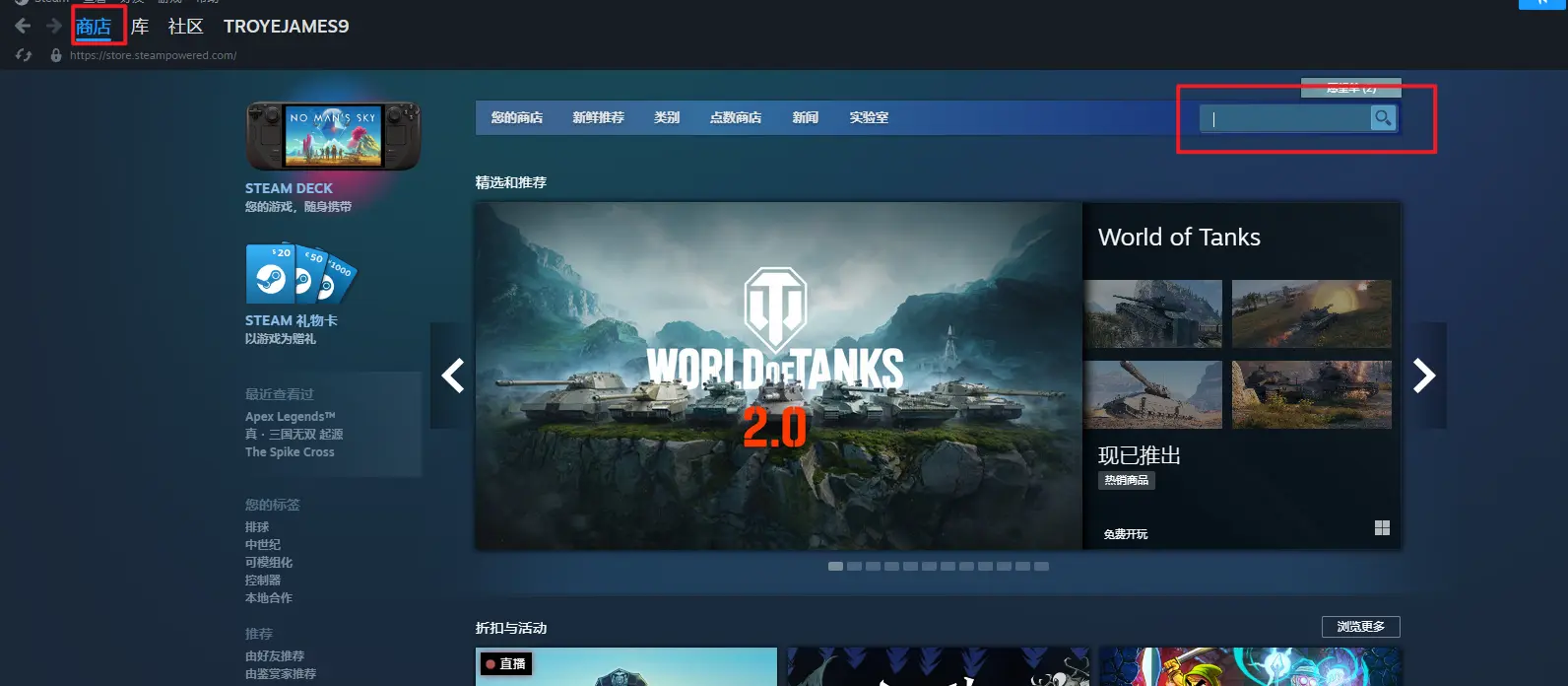Click the search magnifier icon
This screenshot has width=1568, height=686.
point(1383,118)
